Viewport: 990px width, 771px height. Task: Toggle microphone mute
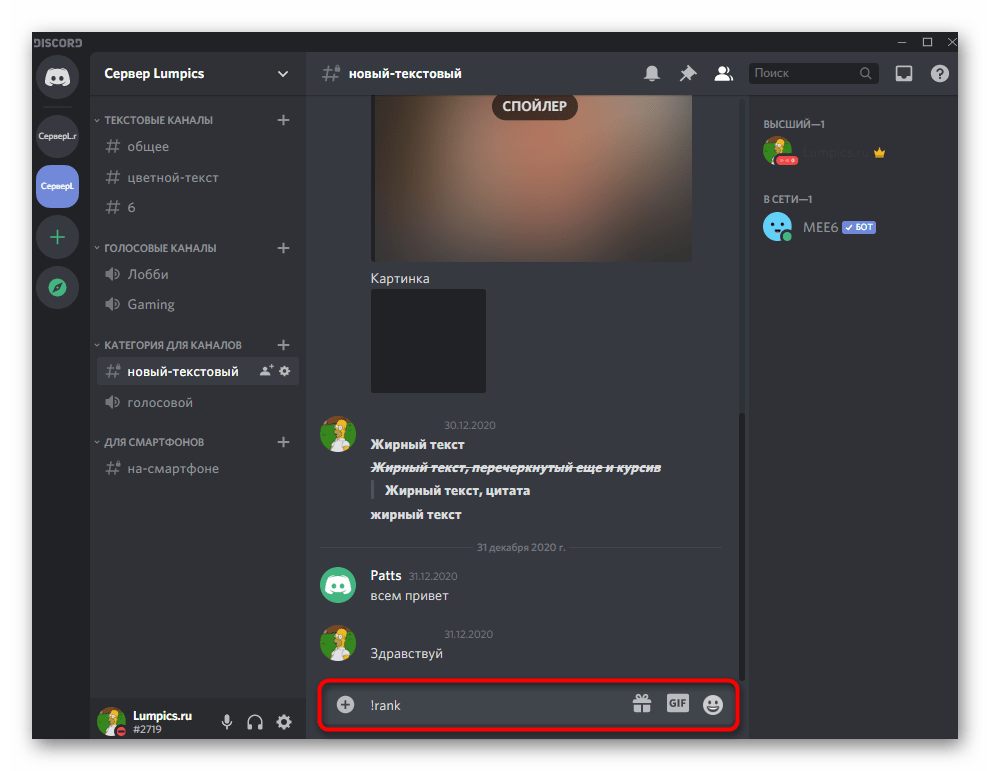click(x=227, y=722)
